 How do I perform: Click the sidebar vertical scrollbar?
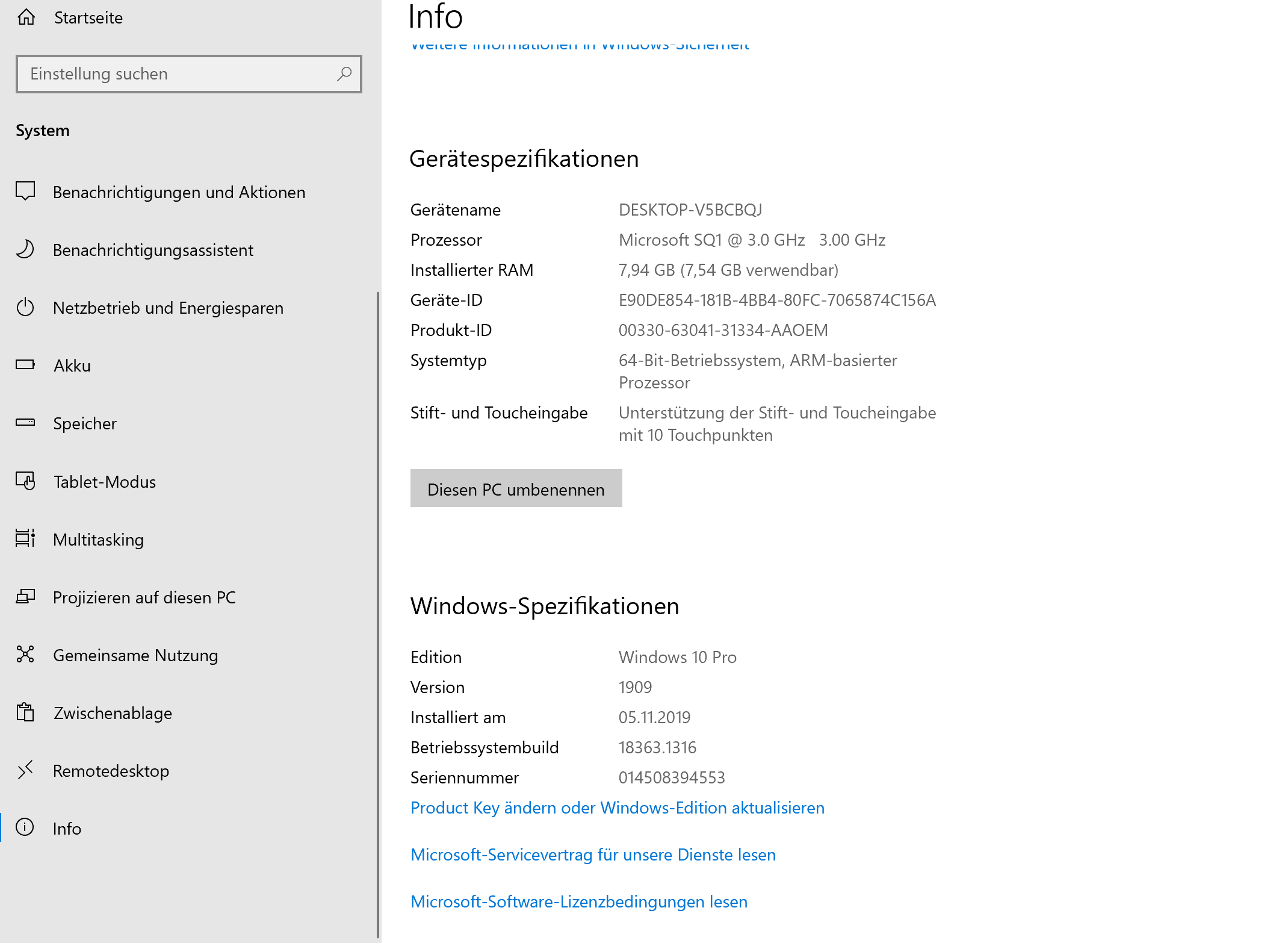(378, 614)
